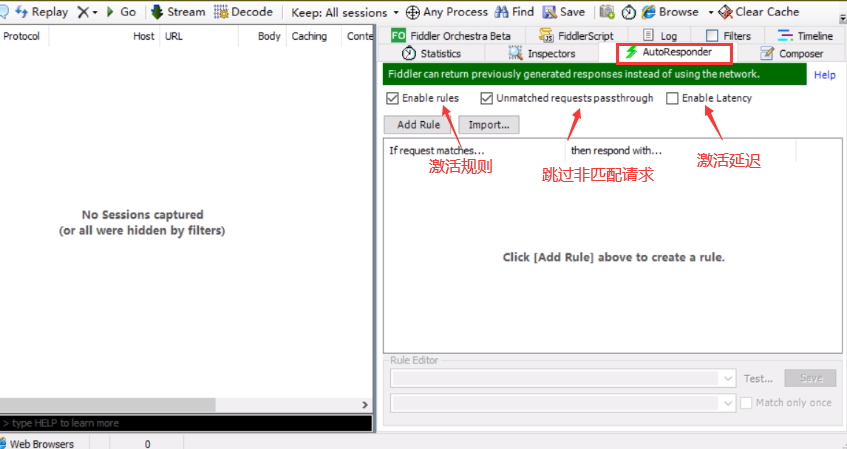
Task: Switch to Fiddler Orchestra Beta tab
Action: click(451, 36)
